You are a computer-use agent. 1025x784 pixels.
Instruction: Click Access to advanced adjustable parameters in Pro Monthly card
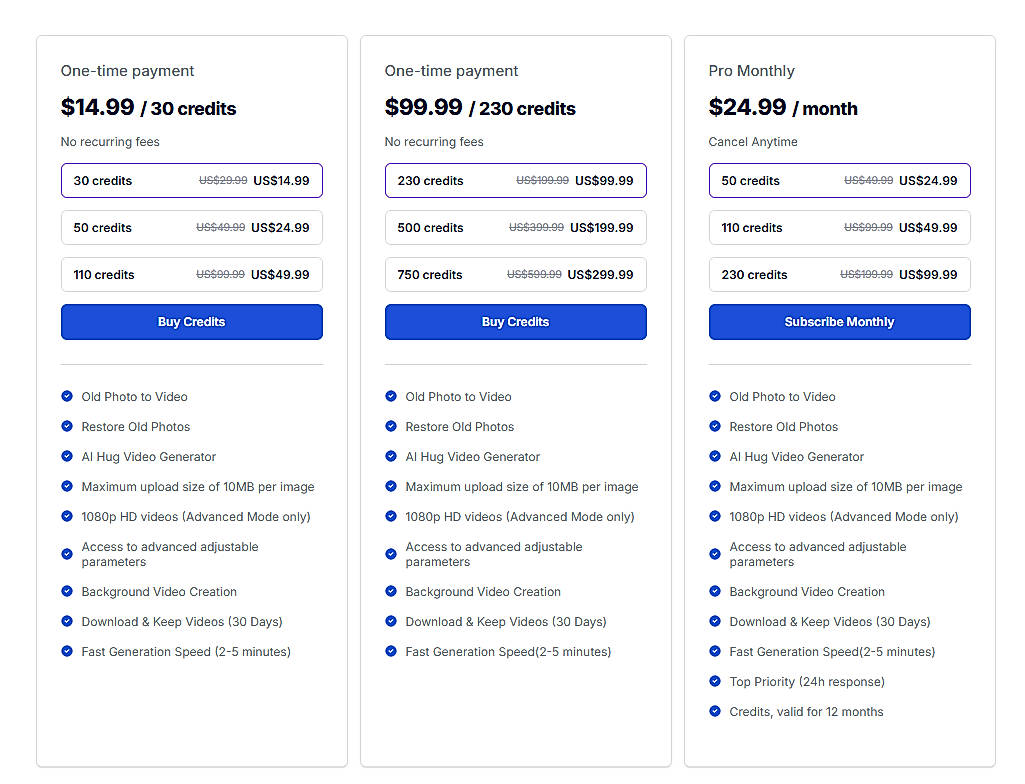point(818,554)
